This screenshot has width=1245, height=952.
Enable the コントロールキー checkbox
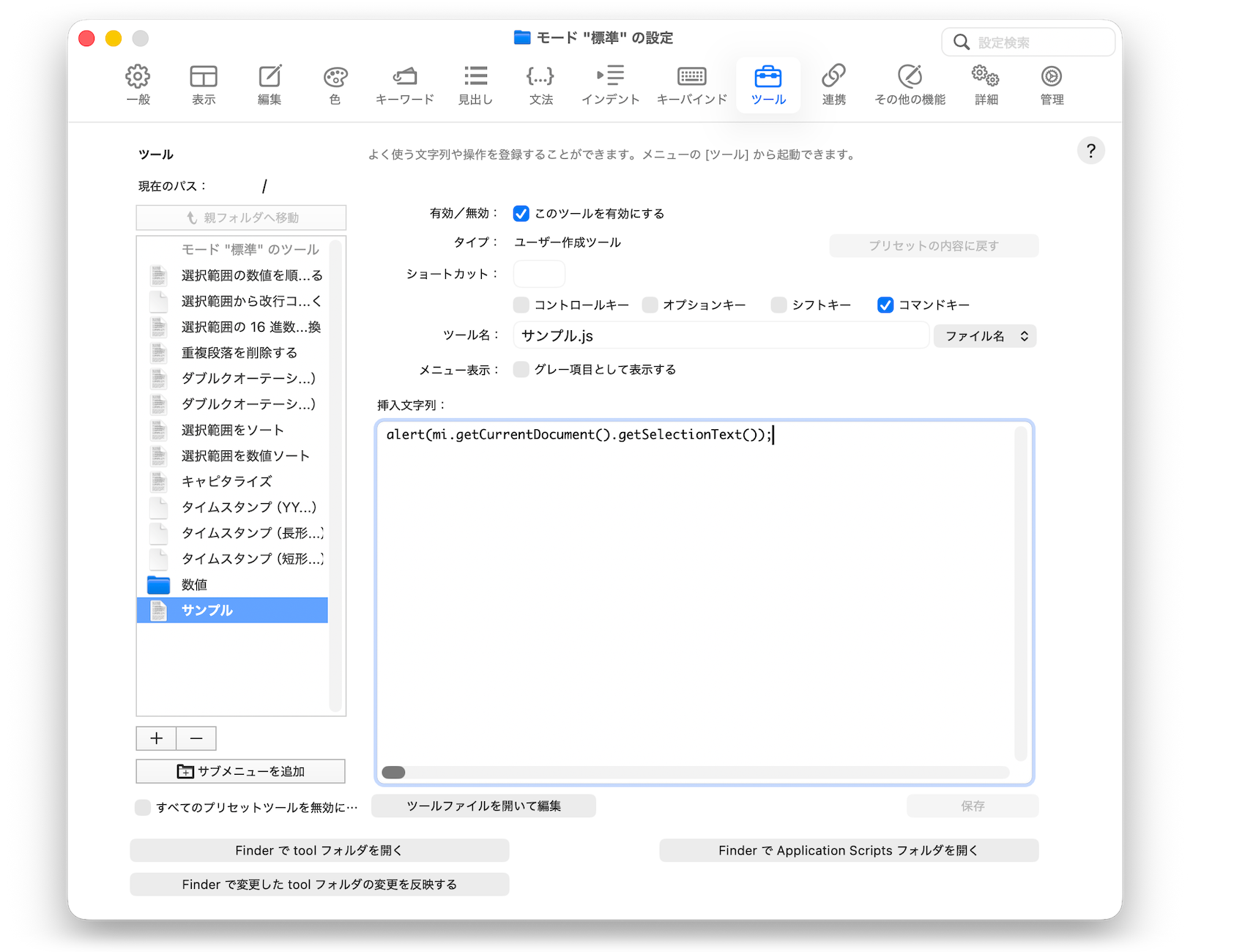coord(521,305)
